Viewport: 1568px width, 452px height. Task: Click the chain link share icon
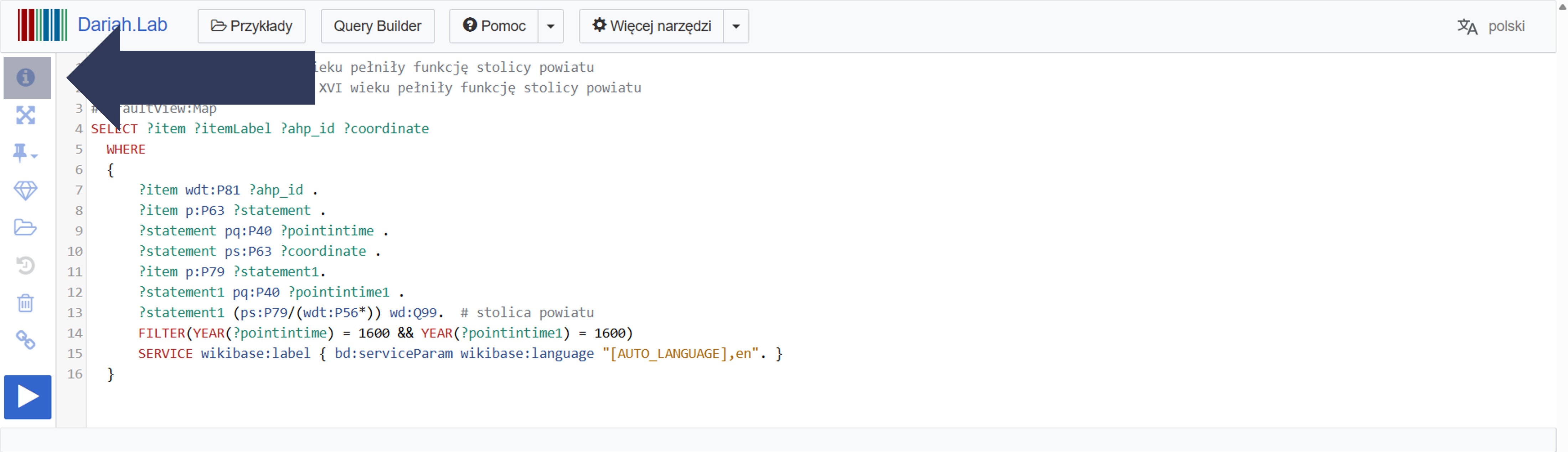click(x=26, y=340)
